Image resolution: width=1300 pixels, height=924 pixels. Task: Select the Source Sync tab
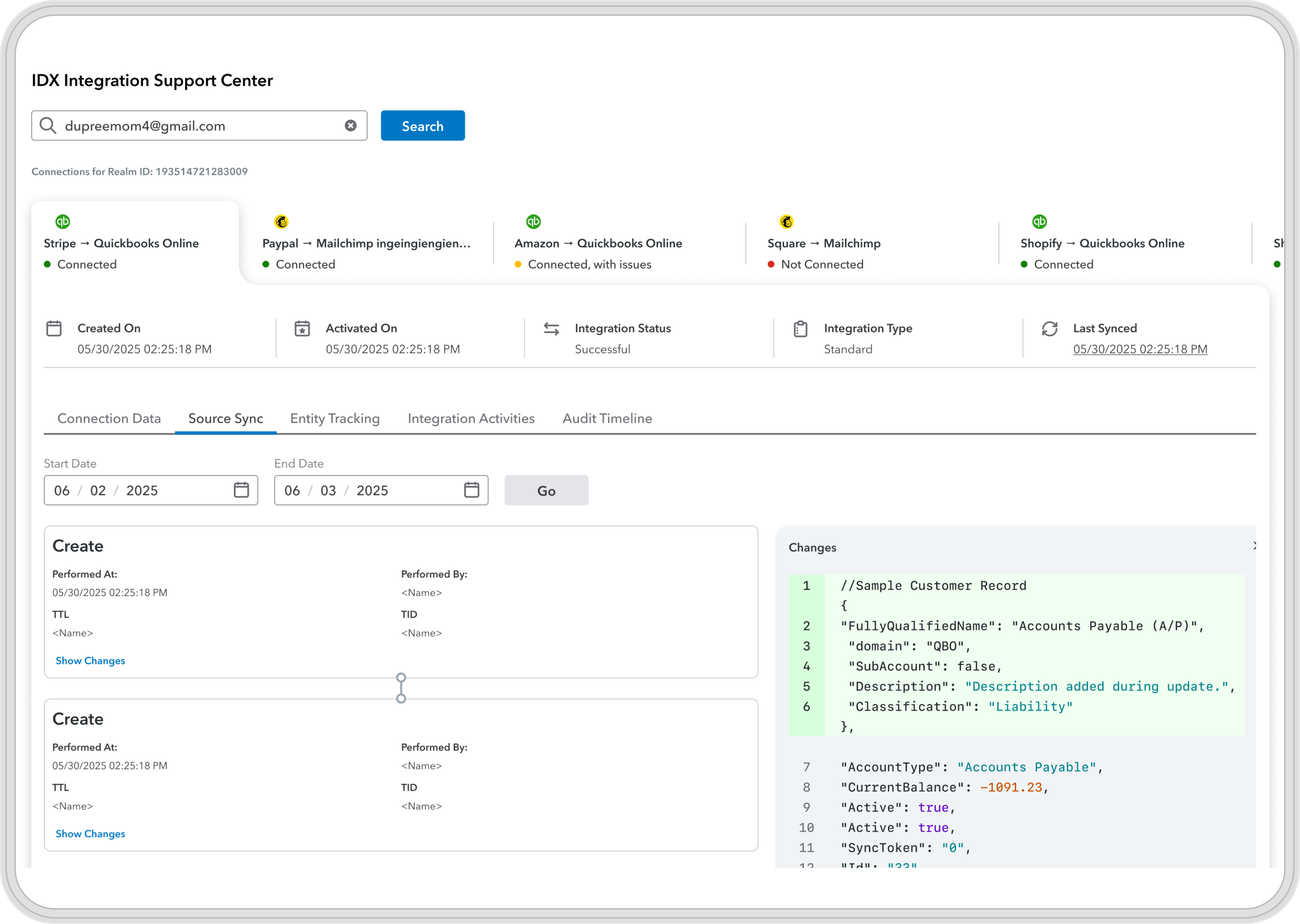225,419
